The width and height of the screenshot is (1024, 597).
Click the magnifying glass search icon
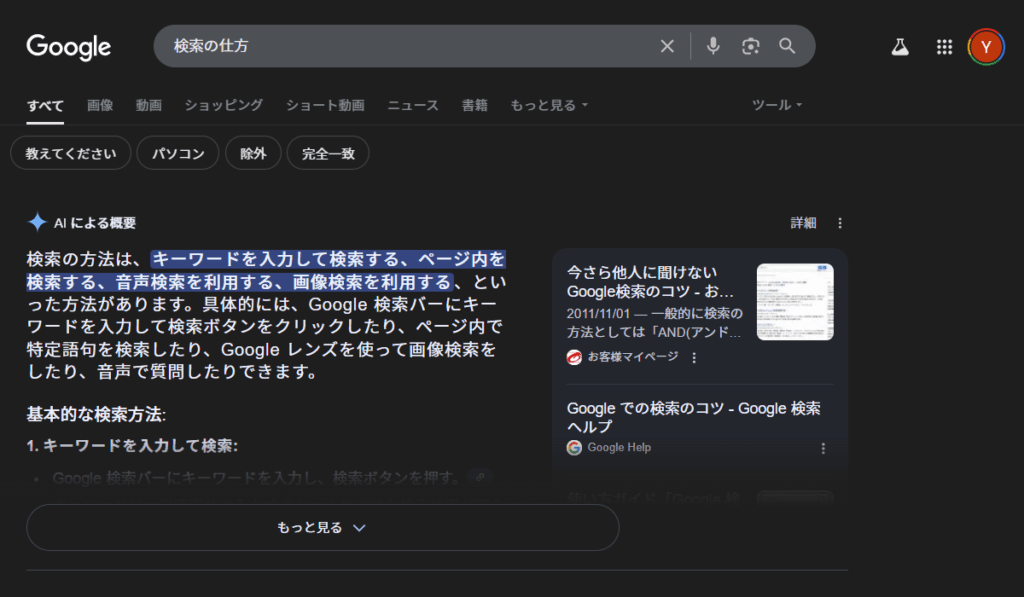click(787, 46)
